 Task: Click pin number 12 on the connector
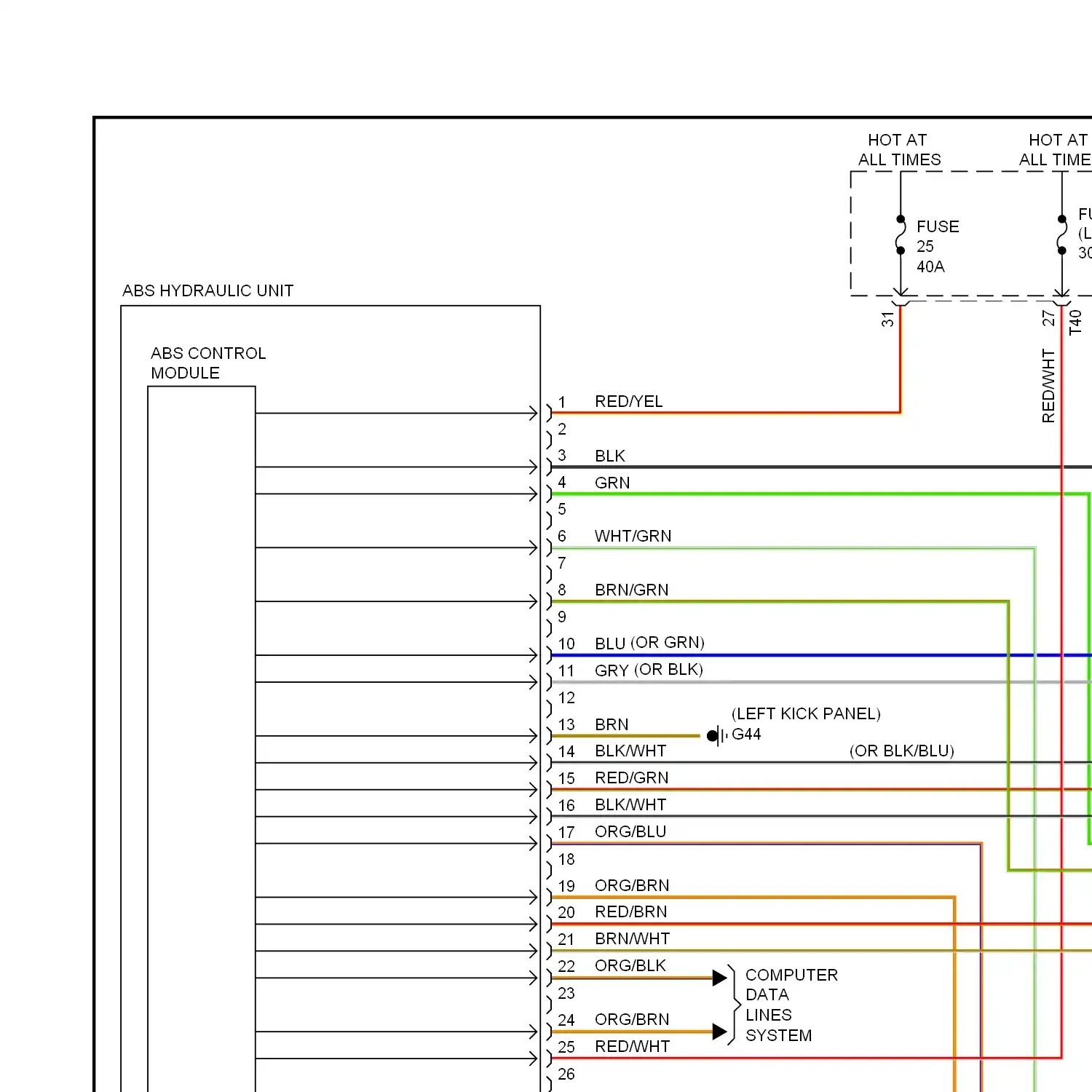click(566, 698)
